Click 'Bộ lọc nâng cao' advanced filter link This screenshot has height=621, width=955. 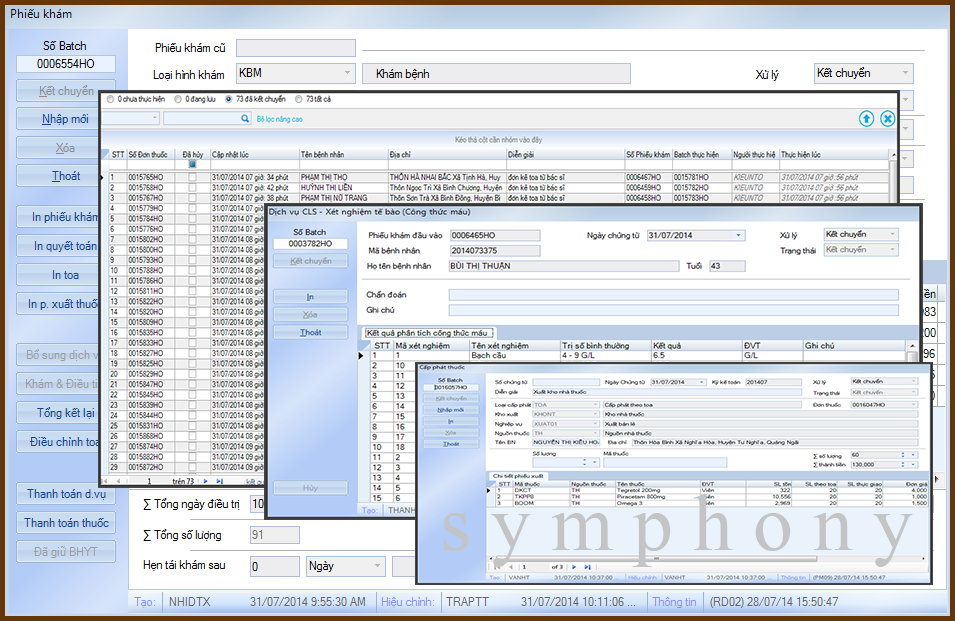[280, 119]
